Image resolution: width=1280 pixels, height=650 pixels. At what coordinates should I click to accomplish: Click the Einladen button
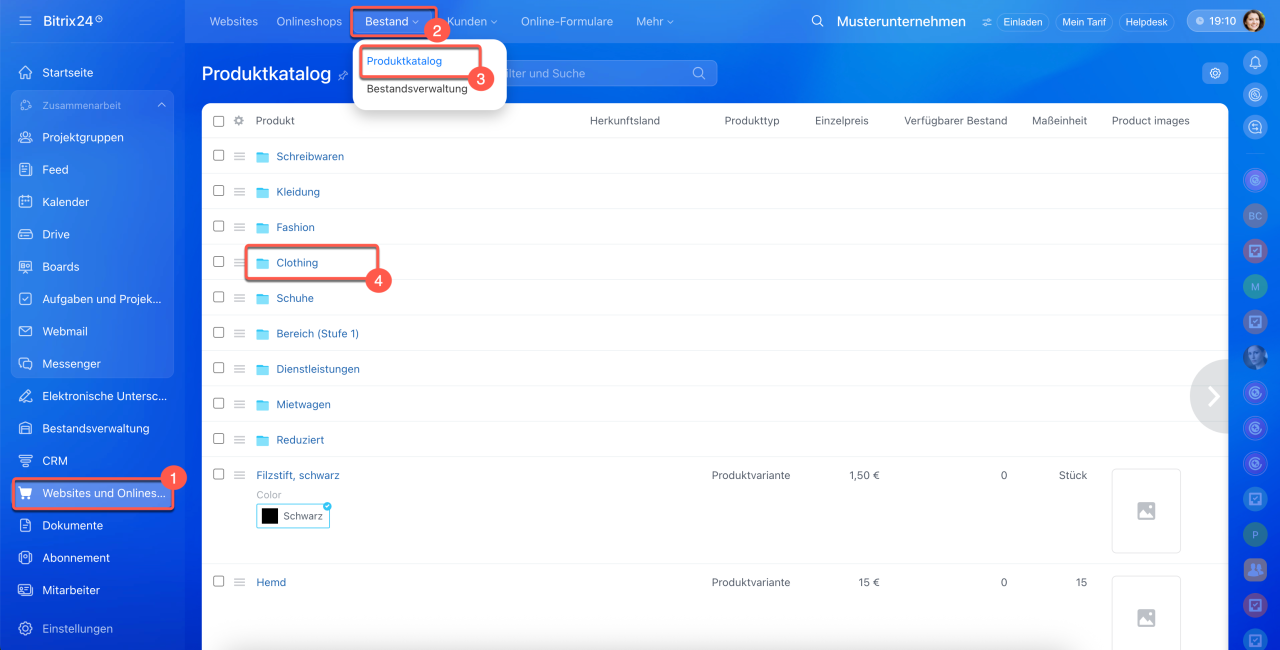pyautogui.click(x=1023, y=21)
